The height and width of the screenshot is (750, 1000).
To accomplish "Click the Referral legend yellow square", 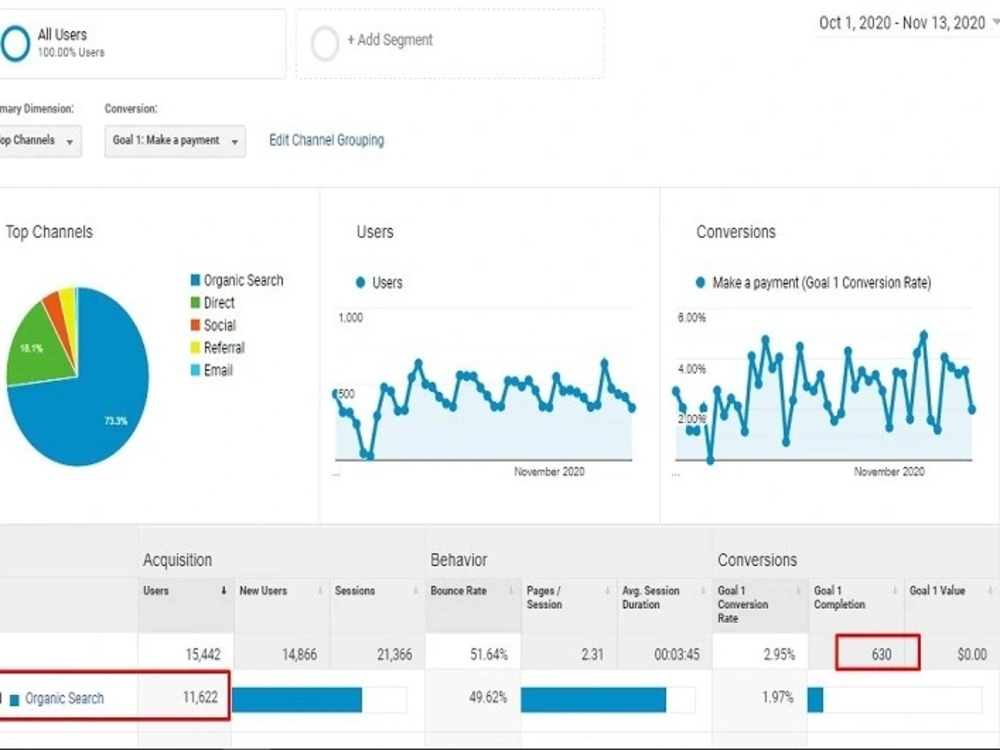I will (196, 348).
